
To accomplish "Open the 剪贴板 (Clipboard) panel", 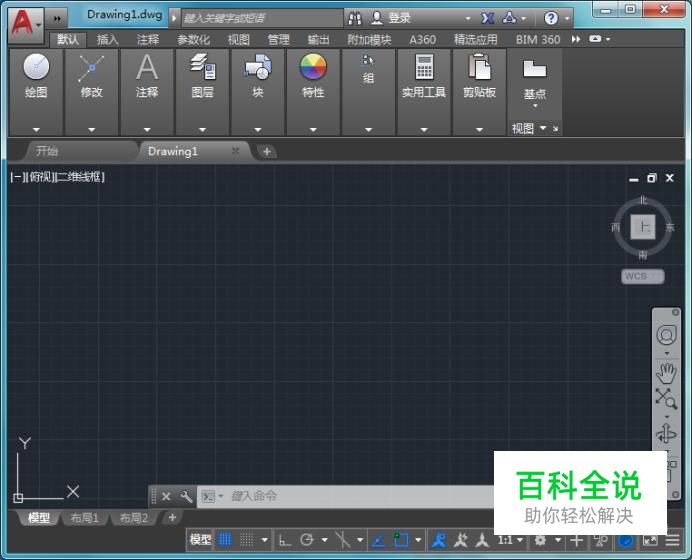I will click(479, 75).
